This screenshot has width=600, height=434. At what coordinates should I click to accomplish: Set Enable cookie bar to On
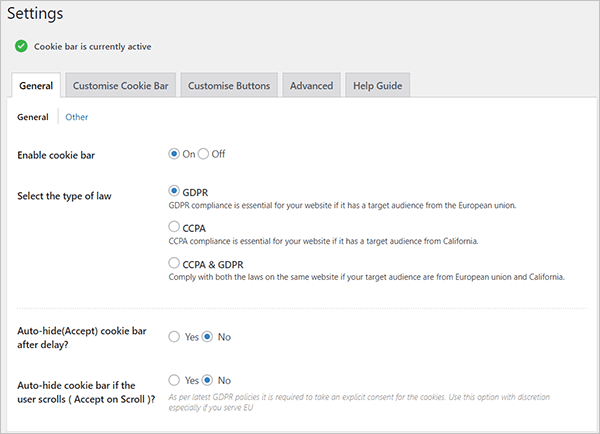174,154
